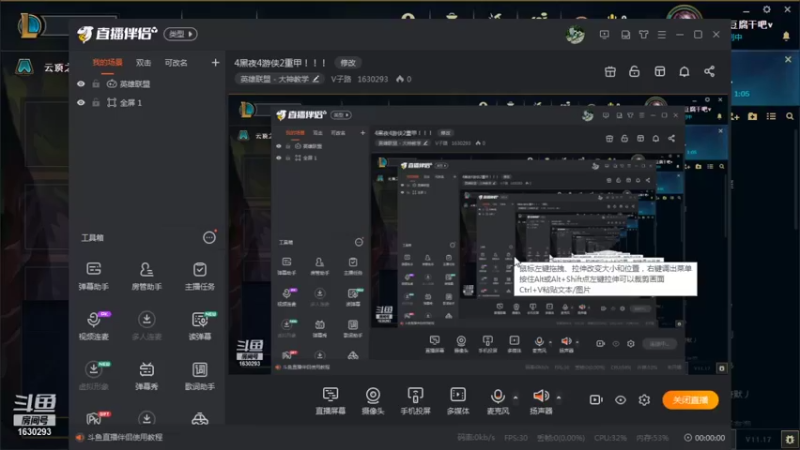This screenshot has width=800, height=450.
Task: Edit category pencil next to 英雄联盟 · 大神教学
Action: (316, 79)
